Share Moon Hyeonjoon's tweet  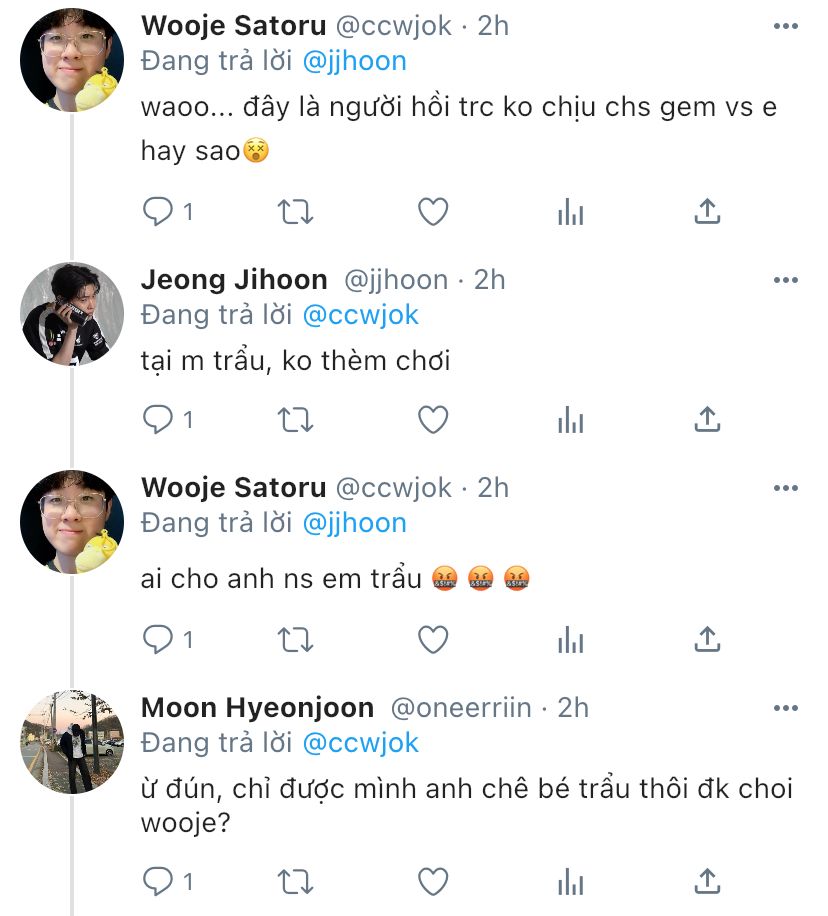[x=707, y=881]
